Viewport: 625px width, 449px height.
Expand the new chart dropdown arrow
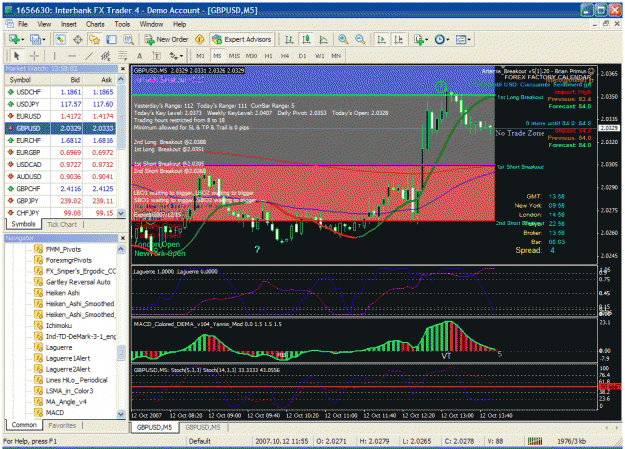point(23,39)
